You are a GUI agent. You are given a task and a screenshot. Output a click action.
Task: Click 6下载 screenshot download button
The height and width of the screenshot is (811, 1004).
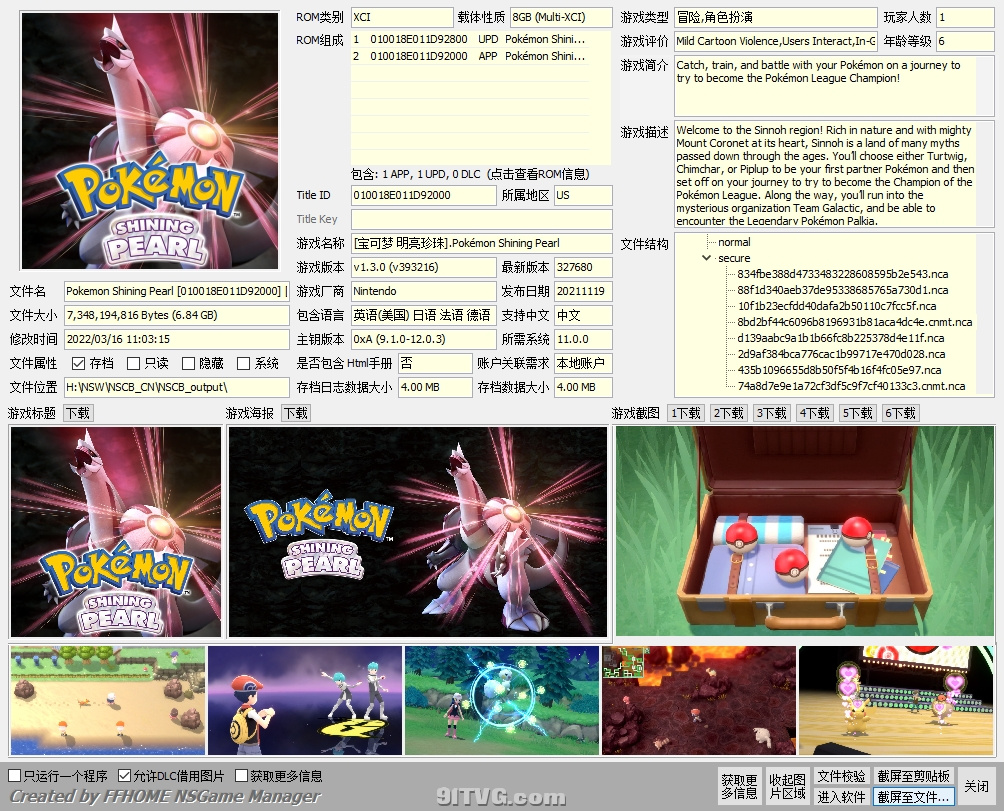[x=900, y=414]
